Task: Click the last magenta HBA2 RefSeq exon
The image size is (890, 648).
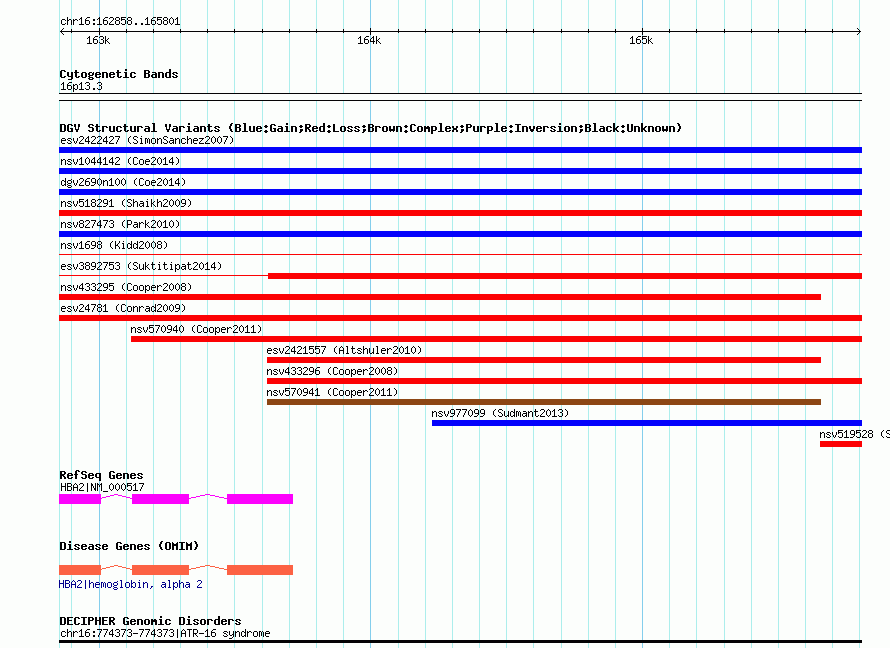Action: tap(260, 499)
